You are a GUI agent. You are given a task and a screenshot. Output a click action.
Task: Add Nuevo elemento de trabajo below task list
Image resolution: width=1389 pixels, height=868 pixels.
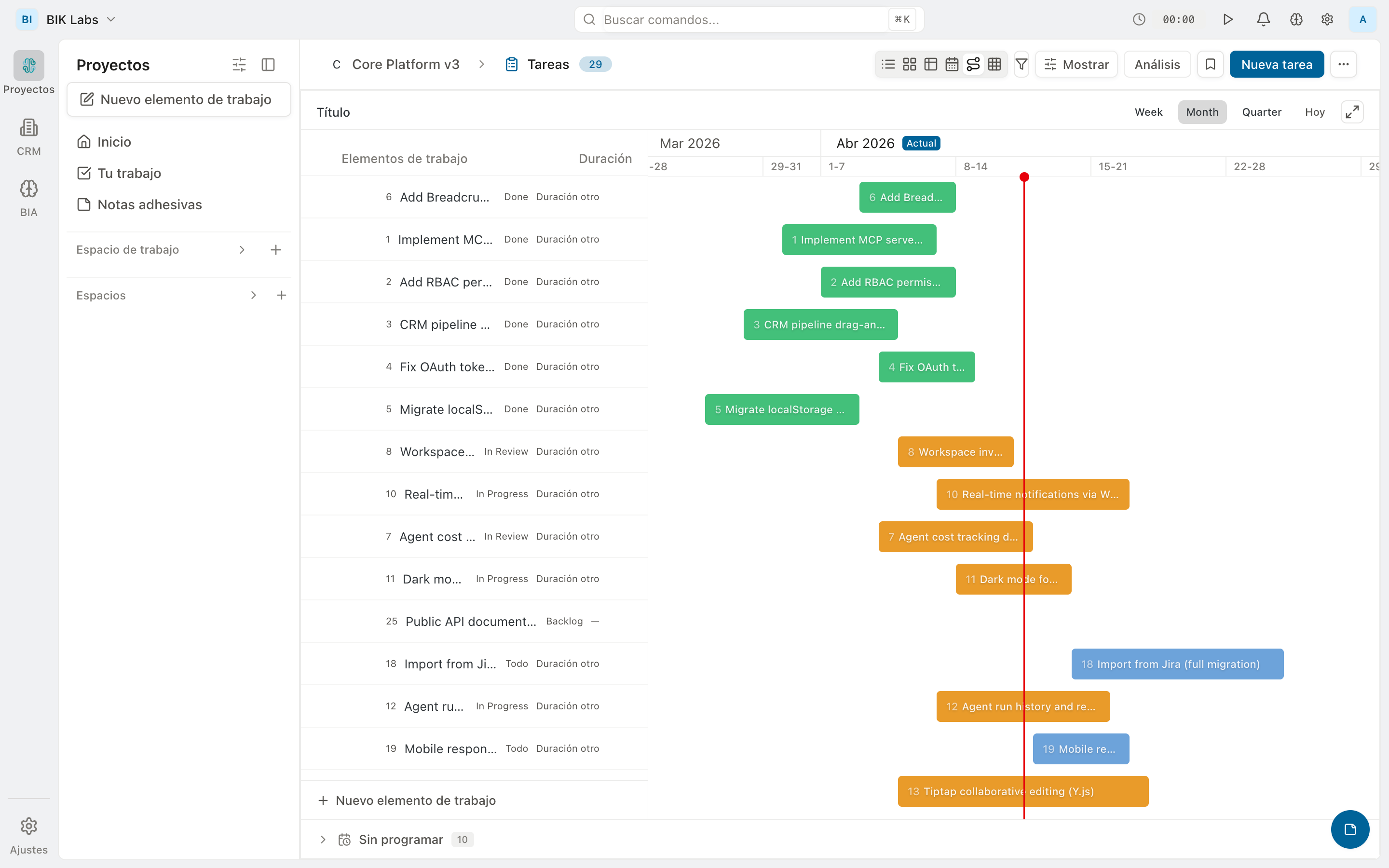(x=407, y=800)
